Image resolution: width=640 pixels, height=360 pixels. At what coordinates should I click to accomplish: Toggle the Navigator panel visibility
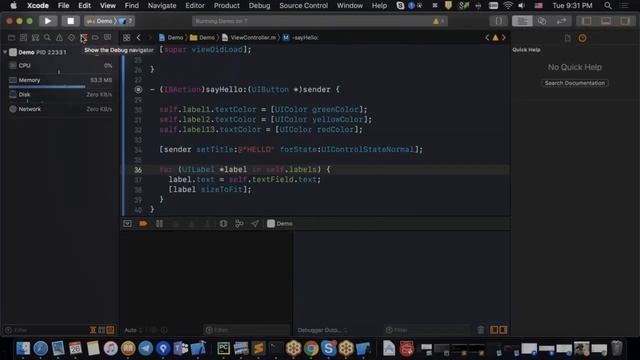[x=587, y=21]
